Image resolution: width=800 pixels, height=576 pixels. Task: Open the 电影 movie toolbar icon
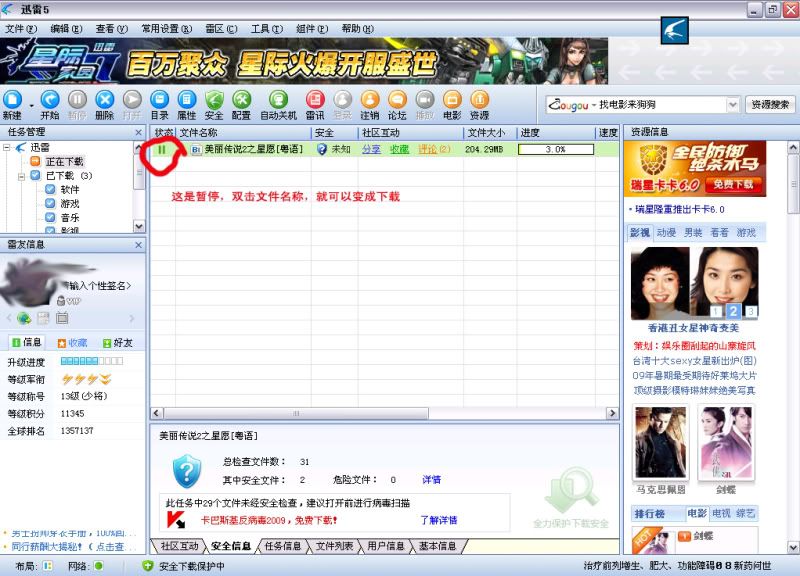point(452,100)
